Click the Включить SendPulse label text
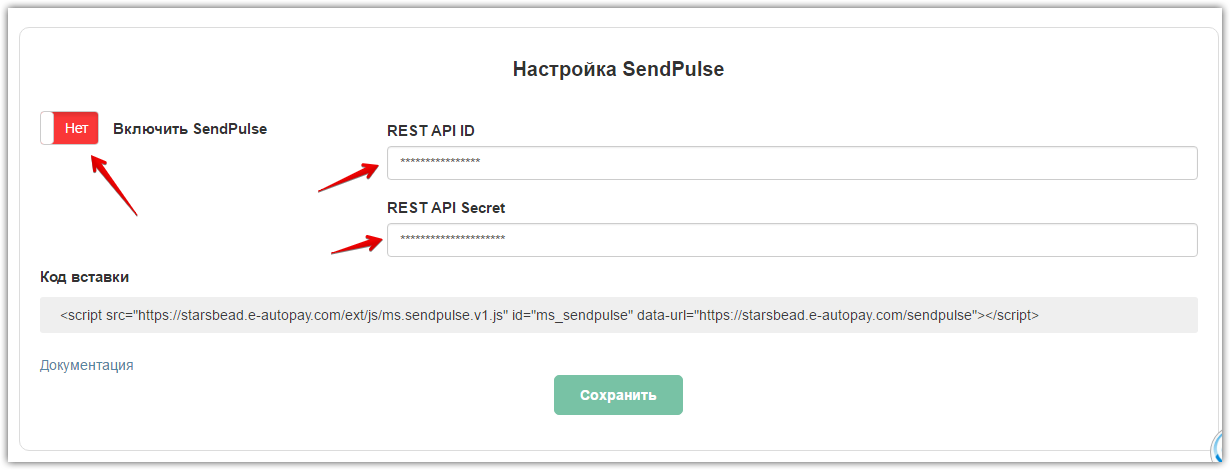Screen dimensions: 1230x470 click(190, 128)
